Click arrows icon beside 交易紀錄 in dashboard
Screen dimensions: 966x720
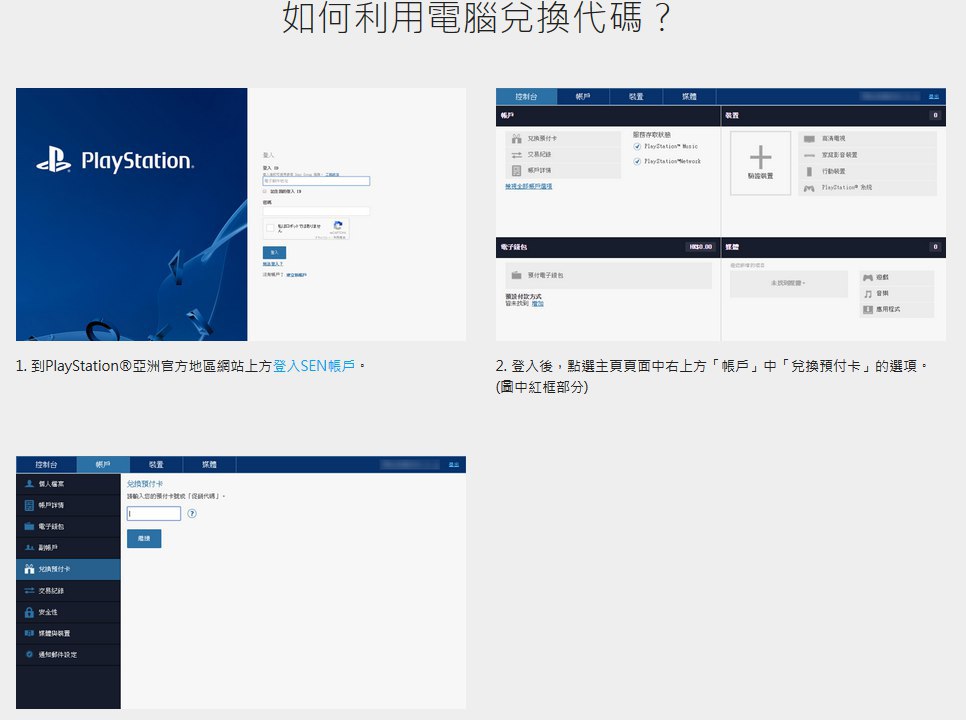pos(516,155)
